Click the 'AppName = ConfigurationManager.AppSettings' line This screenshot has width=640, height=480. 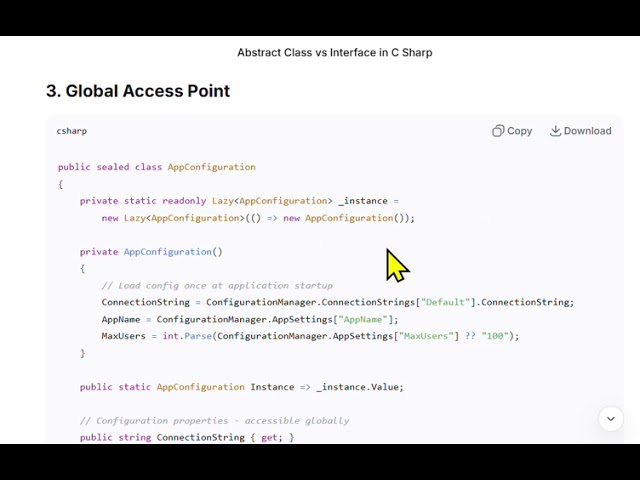(250, 319)
